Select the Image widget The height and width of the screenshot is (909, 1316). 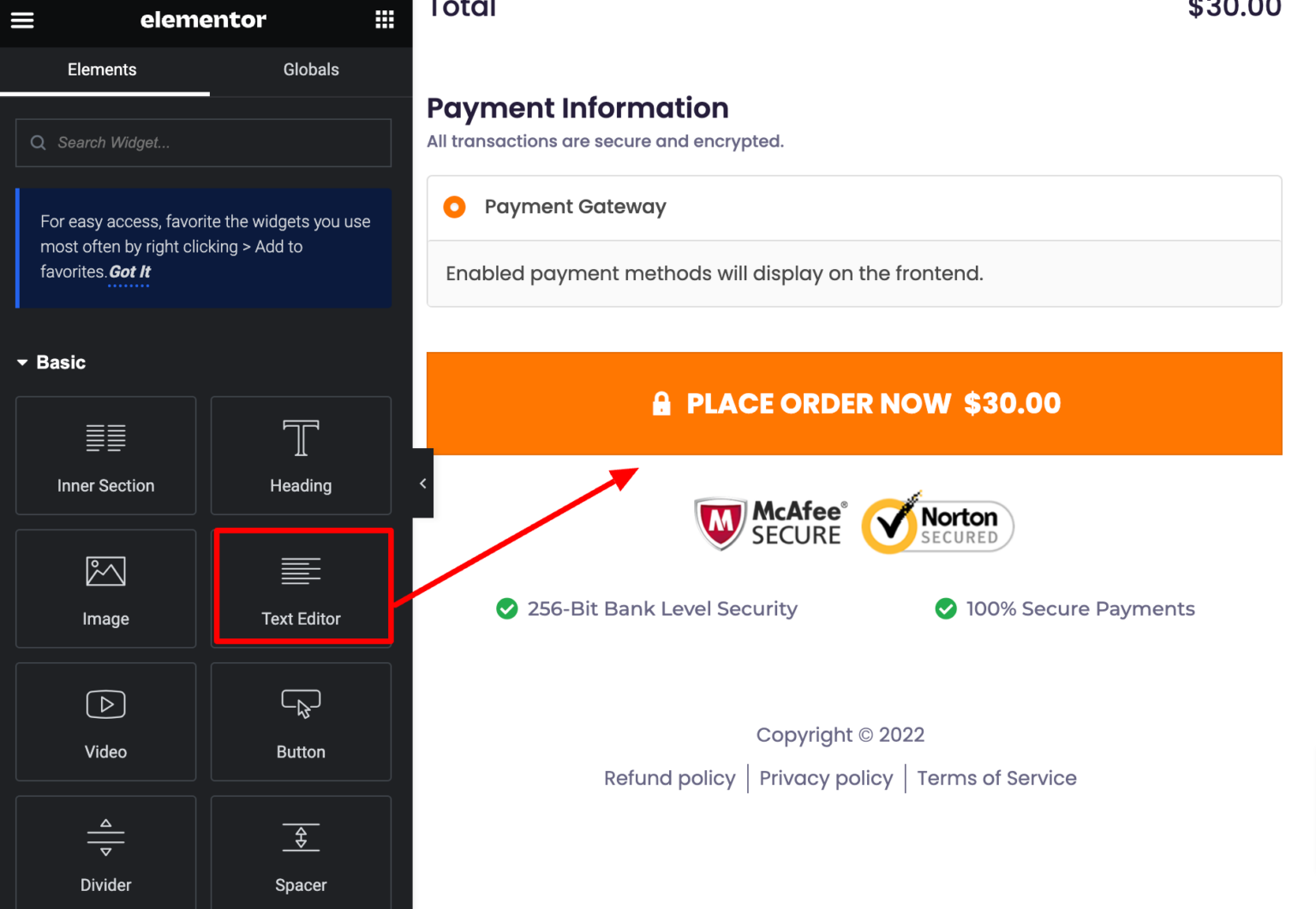click(105, 588)
